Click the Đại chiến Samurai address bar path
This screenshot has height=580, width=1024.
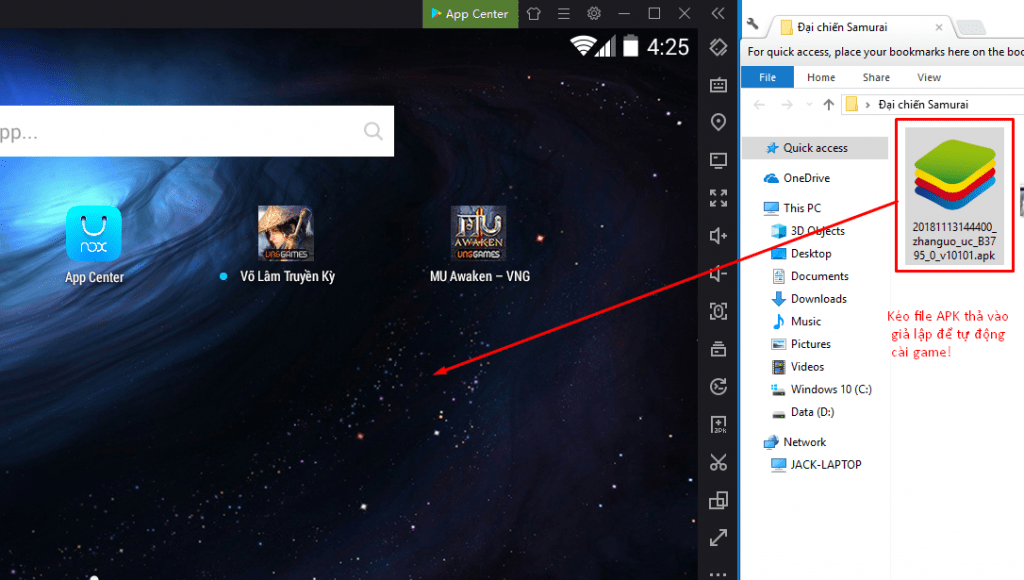923,105
